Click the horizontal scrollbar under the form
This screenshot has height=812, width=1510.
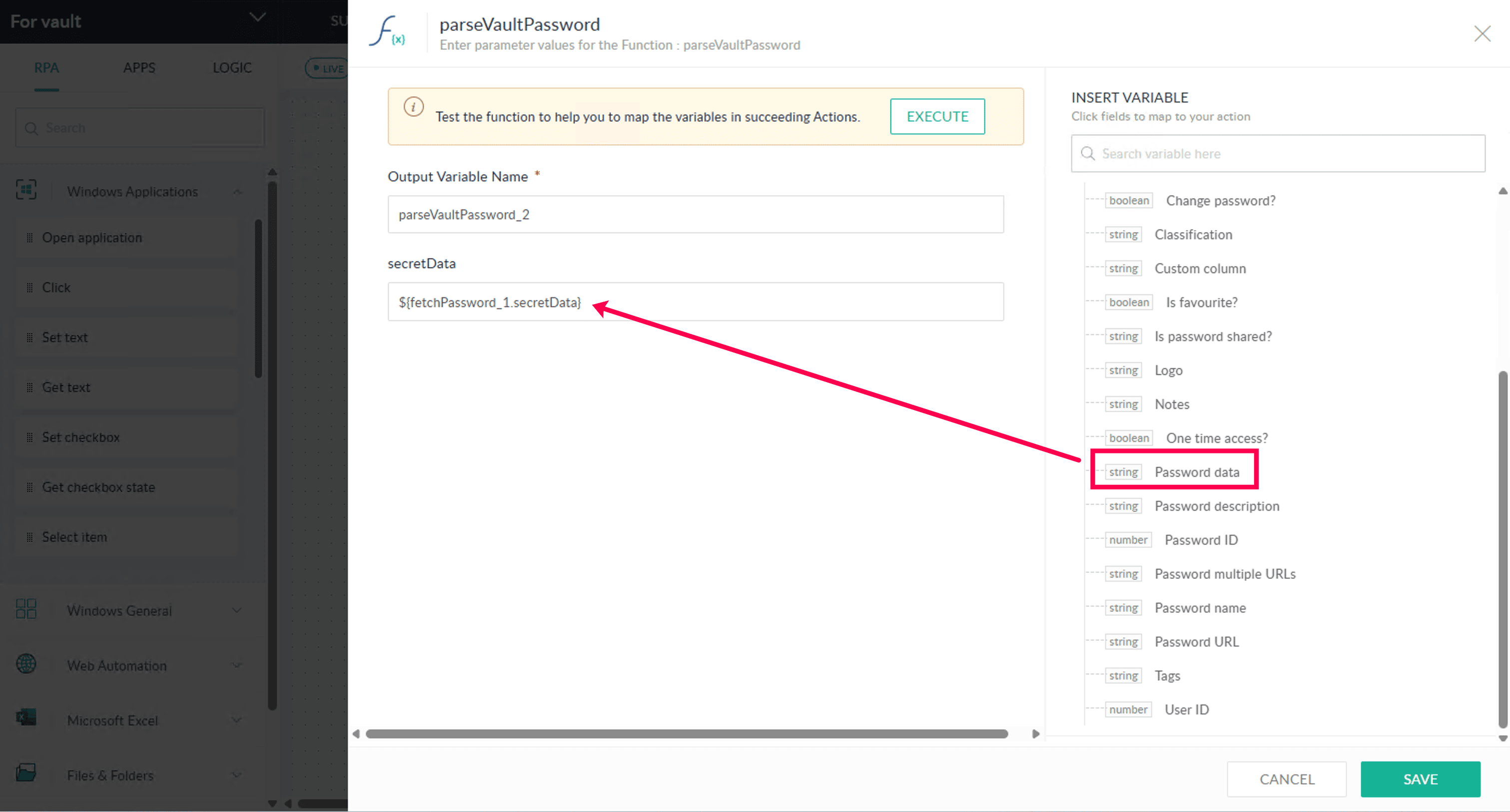686,734
